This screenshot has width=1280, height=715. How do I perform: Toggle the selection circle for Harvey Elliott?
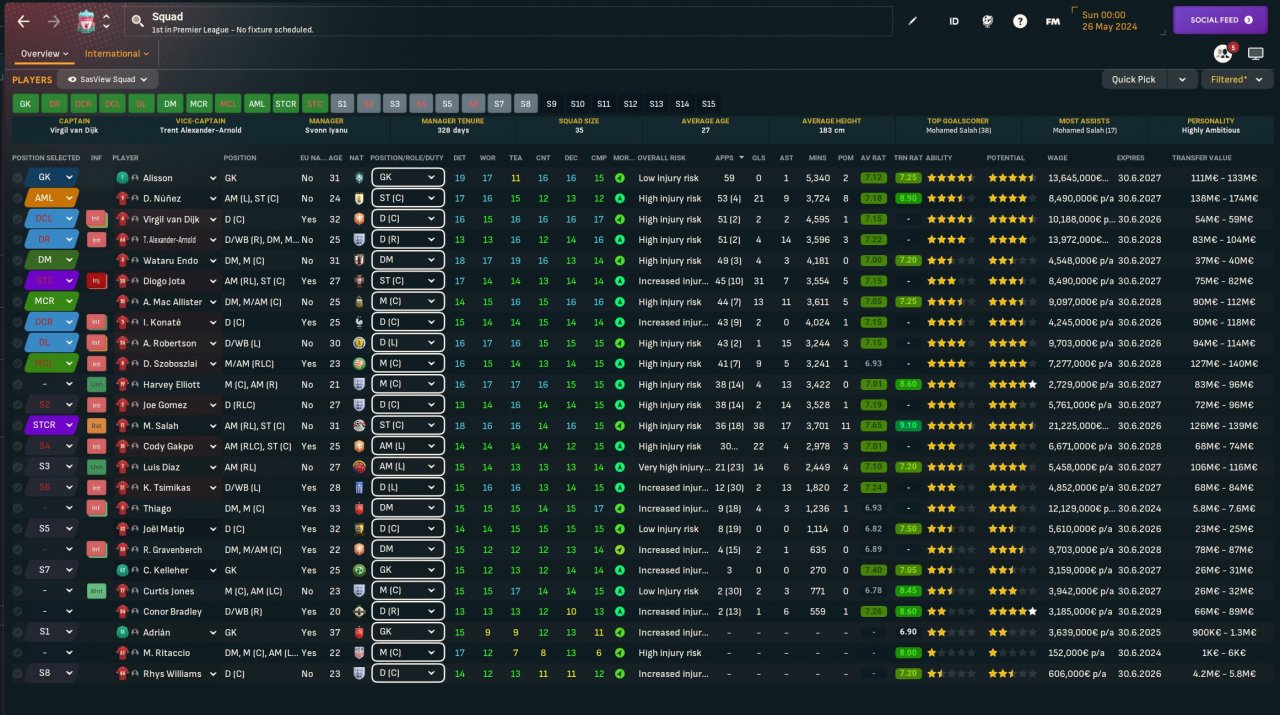(x=17, y=384)
